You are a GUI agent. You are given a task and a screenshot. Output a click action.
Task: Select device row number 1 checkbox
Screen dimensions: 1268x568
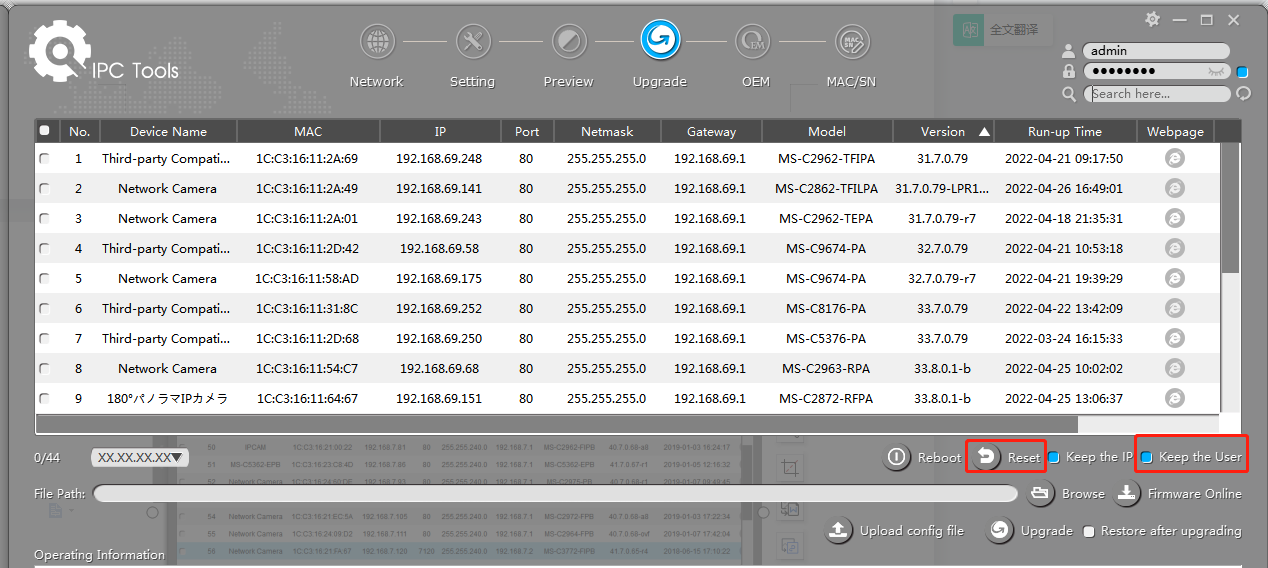point(44,158)
